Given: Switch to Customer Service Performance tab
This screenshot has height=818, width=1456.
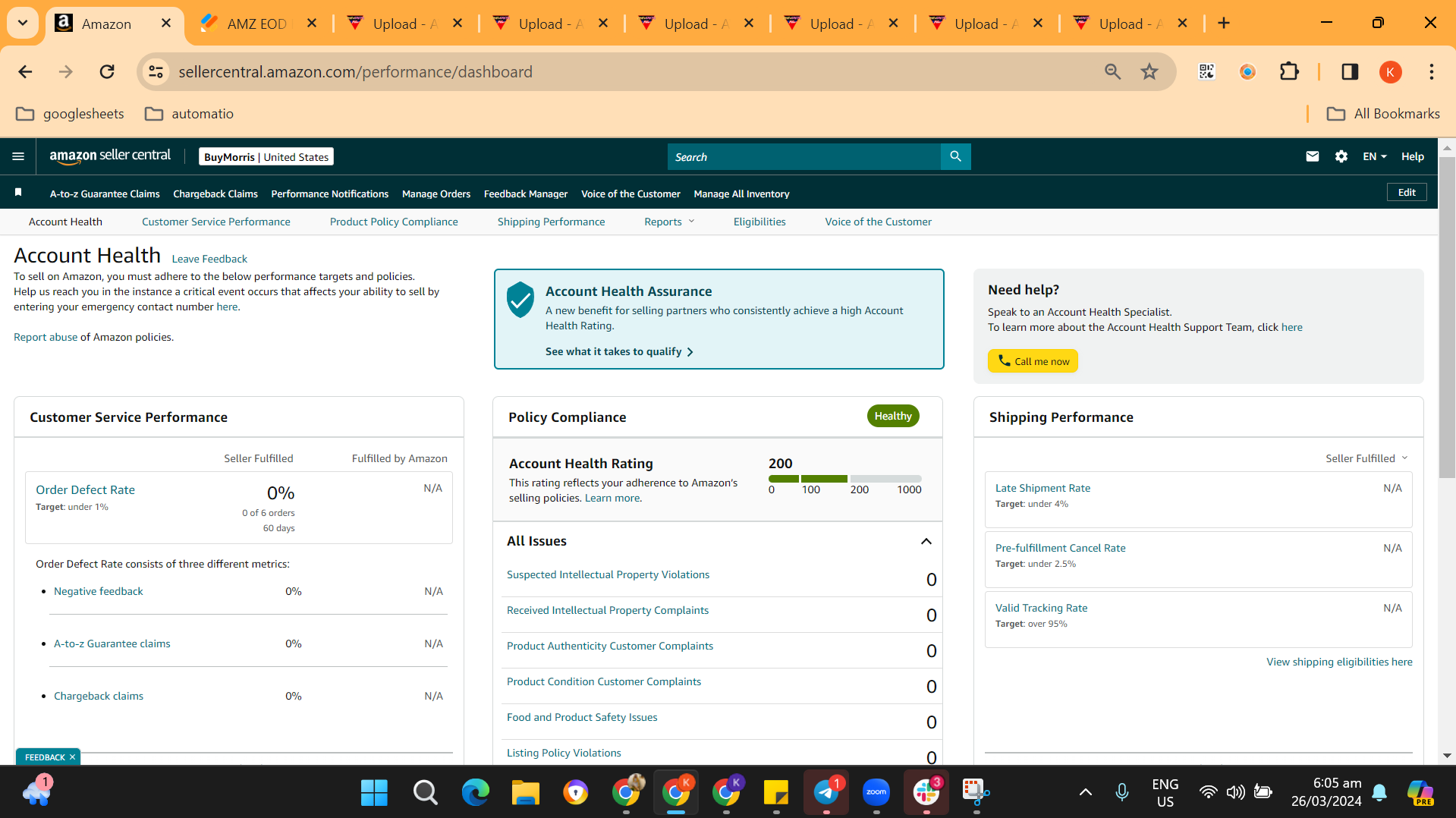Looking at the screenshot, I should [216, 222].
